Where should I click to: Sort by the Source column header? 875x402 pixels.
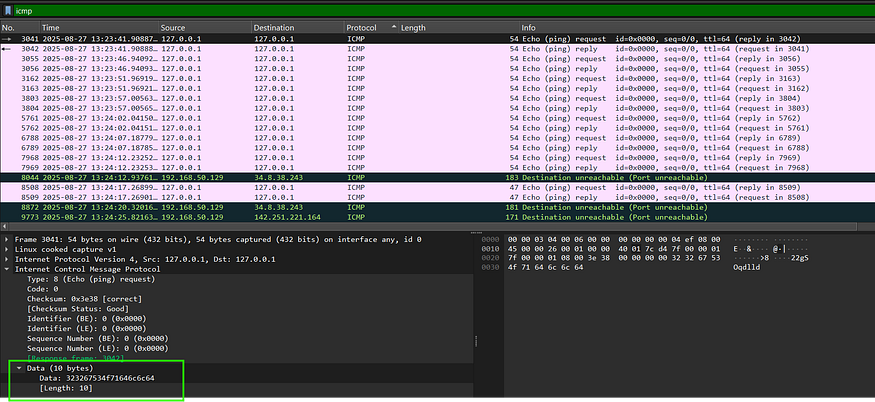coord(205,27)
